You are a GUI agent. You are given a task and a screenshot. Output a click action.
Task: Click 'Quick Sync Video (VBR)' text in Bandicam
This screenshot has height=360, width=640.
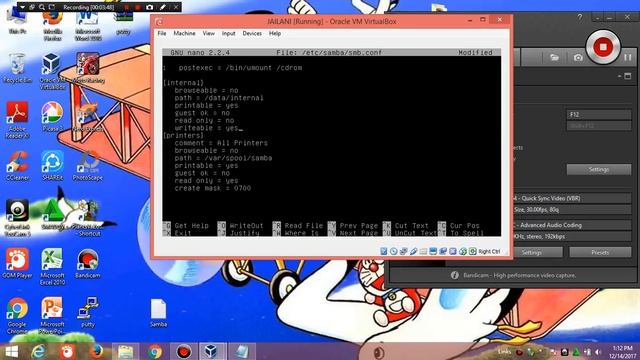[x=551, y=198]
